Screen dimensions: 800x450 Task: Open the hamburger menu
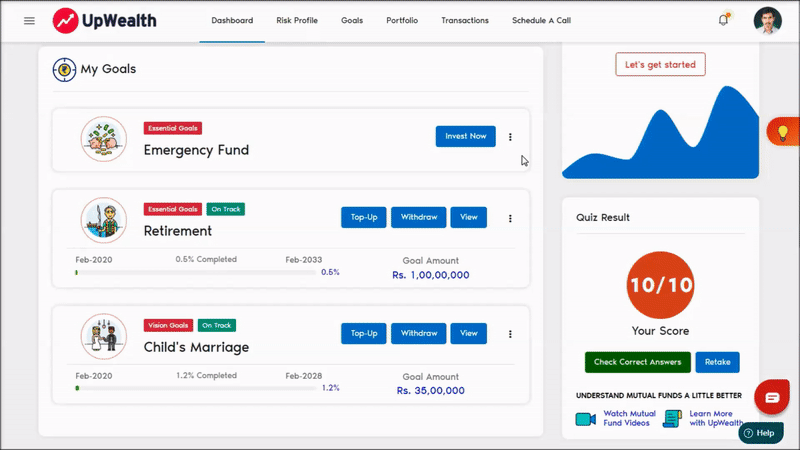coord(29,21)
